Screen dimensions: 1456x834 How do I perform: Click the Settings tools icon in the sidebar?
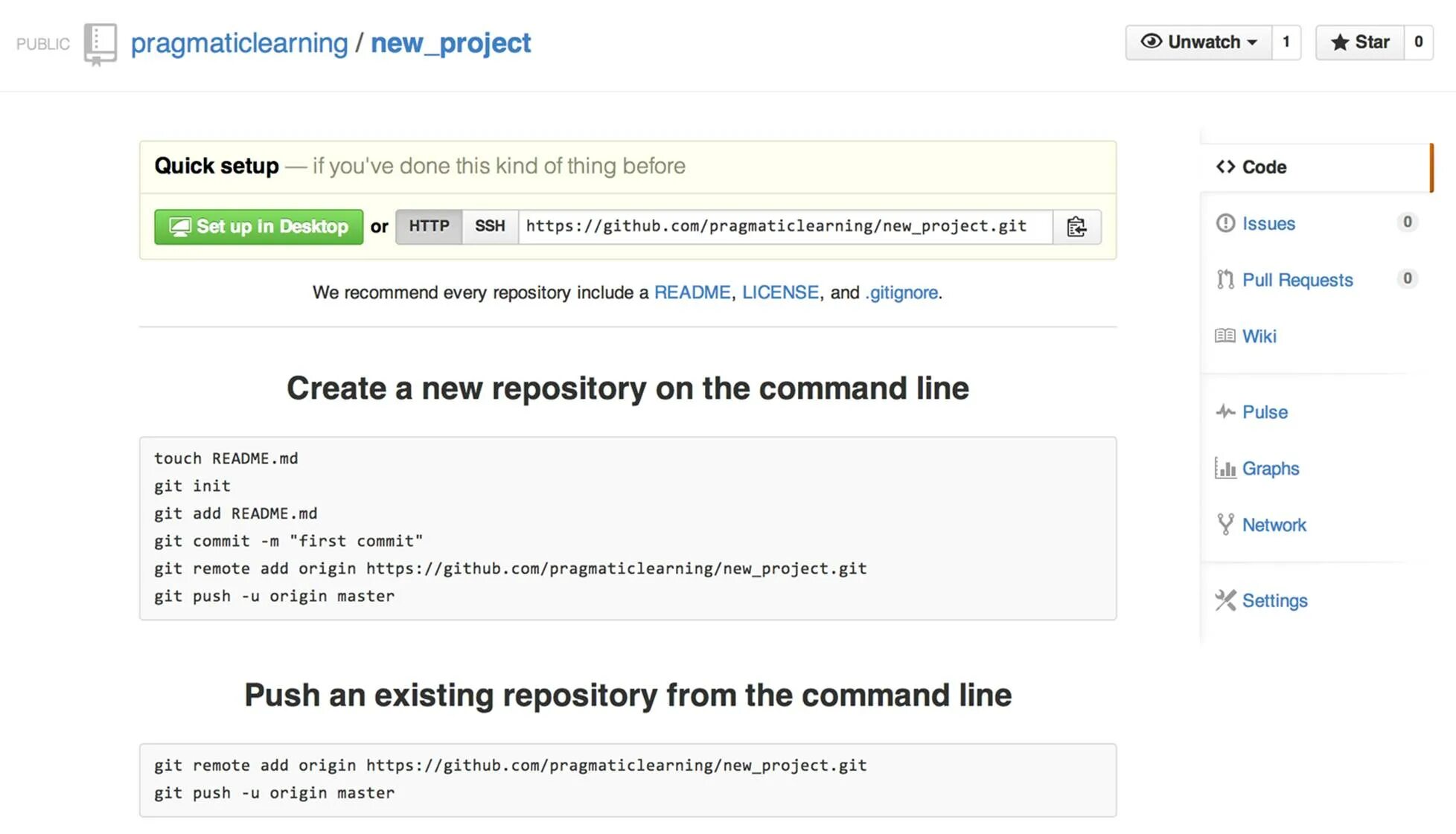click(x=1225, y=600)
